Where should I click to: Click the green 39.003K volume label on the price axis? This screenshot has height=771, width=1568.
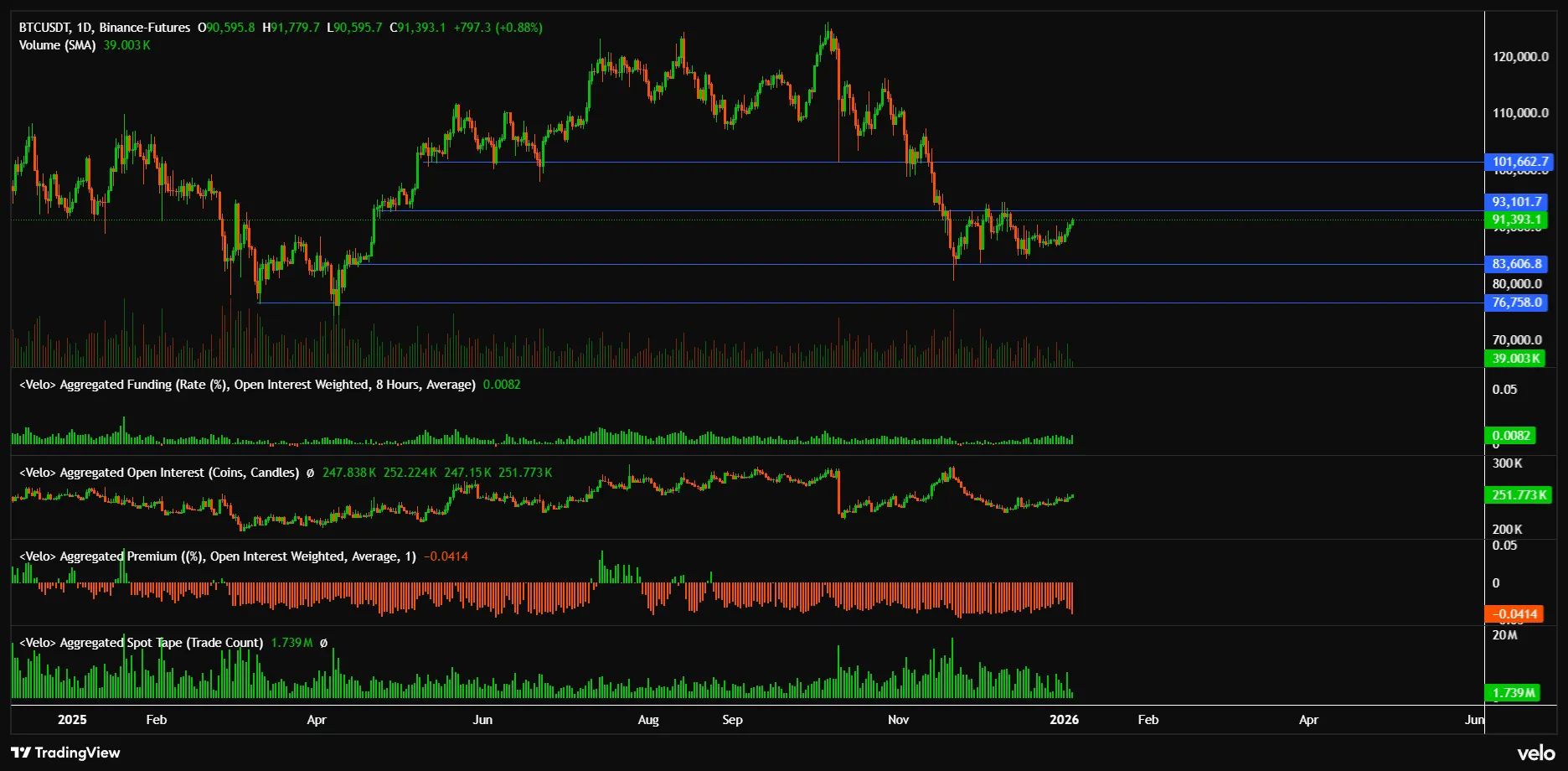(x=1515, y=359)
